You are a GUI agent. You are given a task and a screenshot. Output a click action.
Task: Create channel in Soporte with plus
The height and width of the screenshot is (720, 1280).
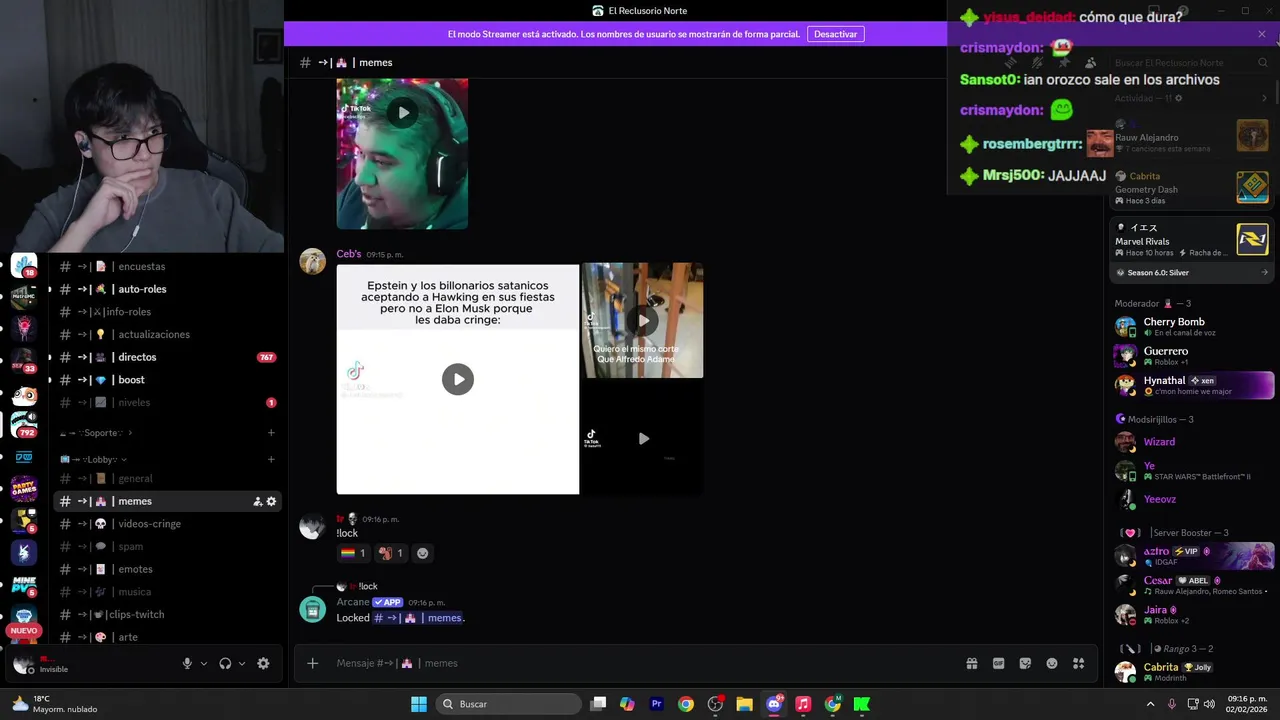[271, 433]
